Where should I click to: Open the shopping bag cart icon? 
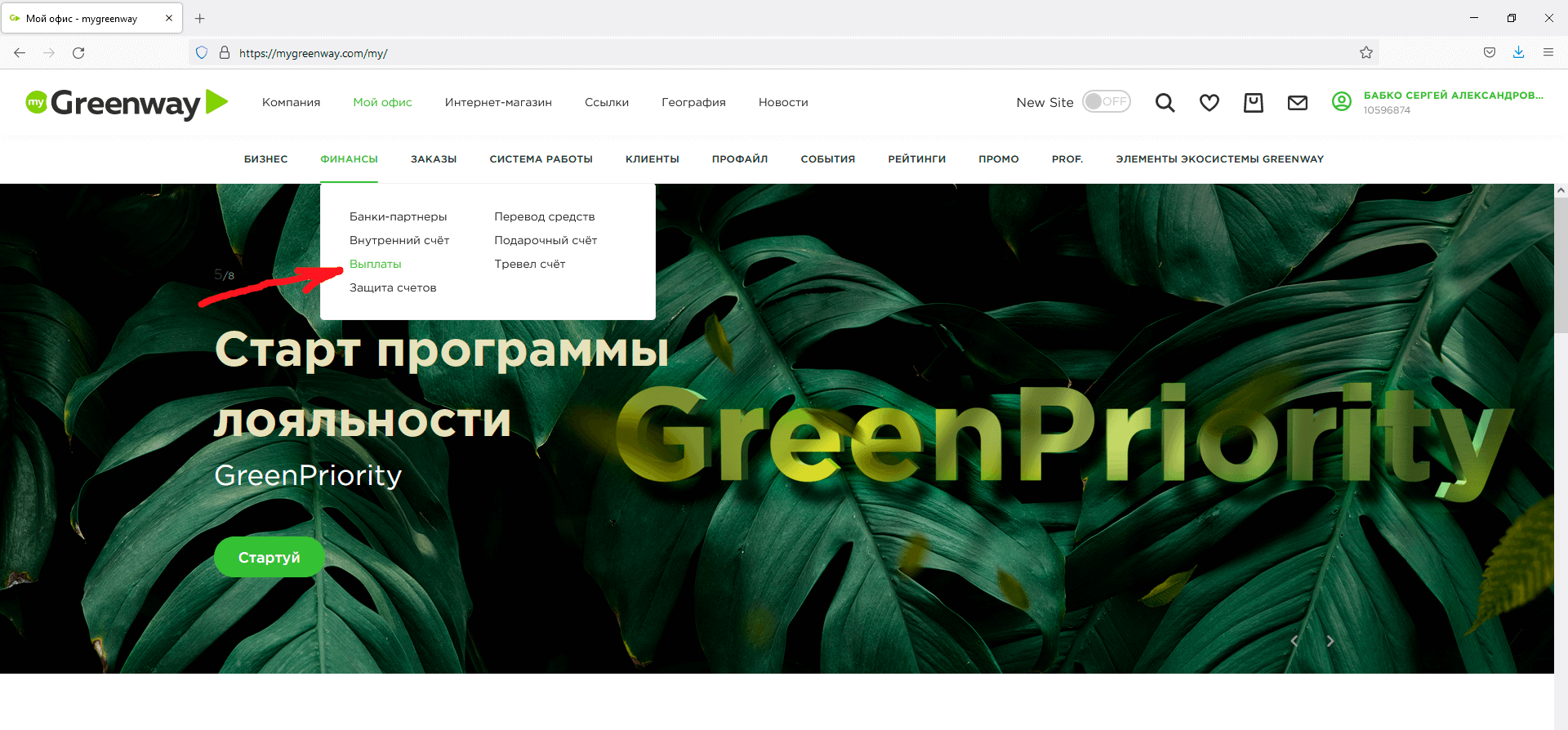(x=1253, y=103)
